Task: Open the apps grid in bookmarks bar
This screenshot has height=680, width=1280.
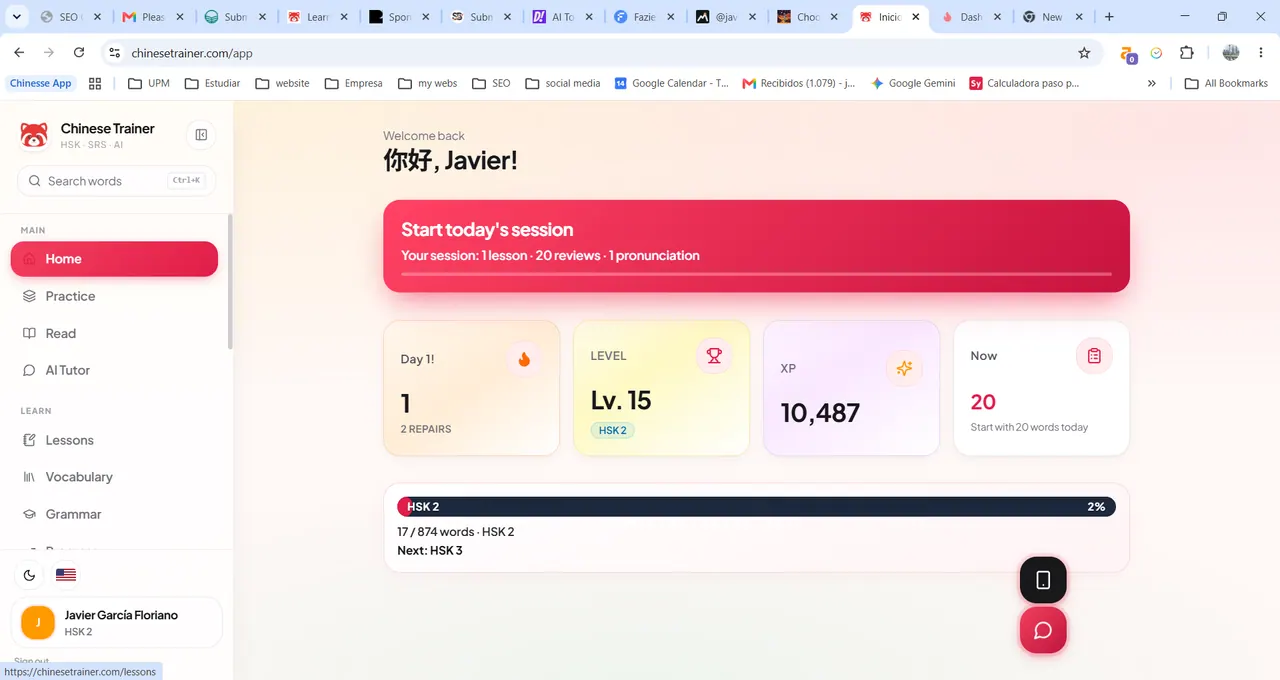Action: pyautogui.click(x=95, y=83)
